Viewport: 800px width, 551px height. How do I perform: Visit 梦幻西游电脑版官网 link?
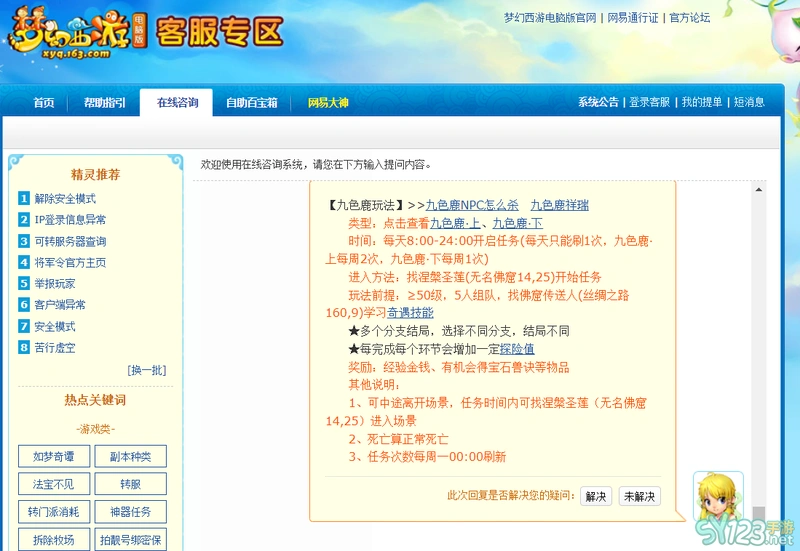pos(550,18)
